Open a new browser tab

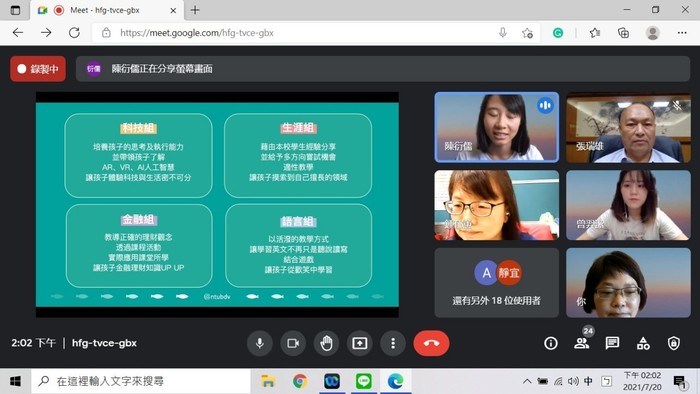(195, 10)
